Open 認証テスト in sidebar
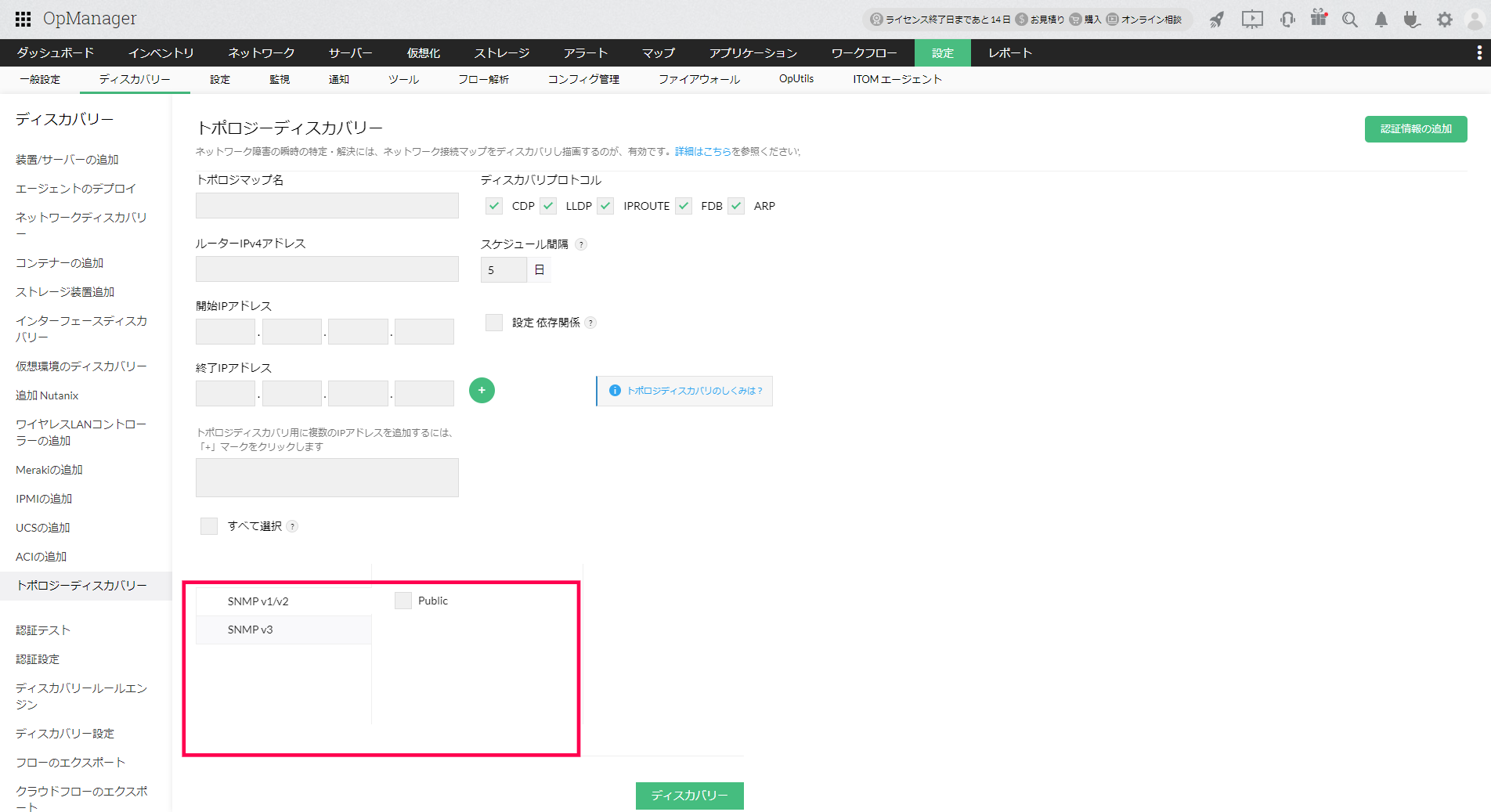The width and height of the screenshot is (1491, 812). 43,630
